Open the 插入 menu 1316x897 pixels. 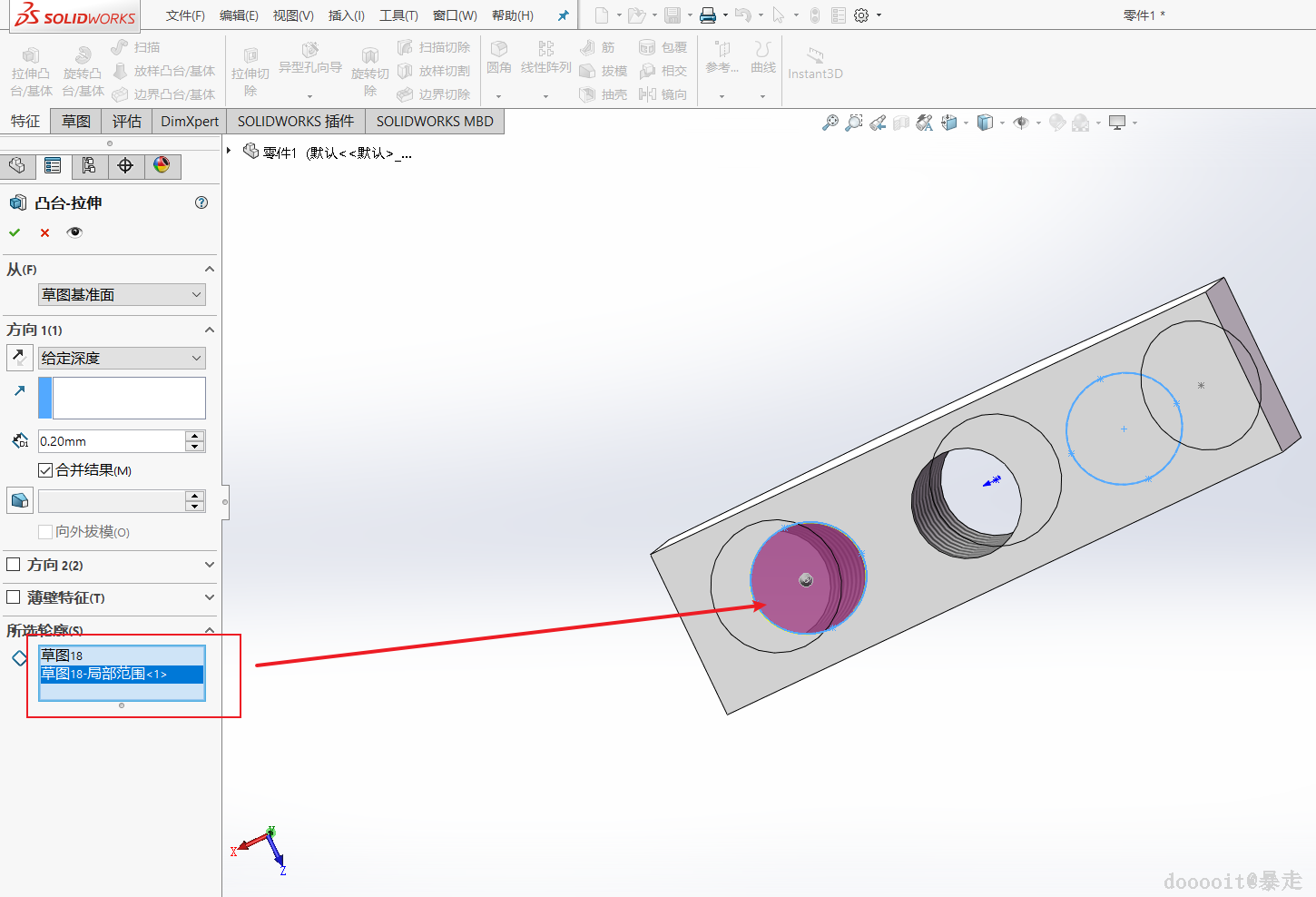coord(346,15)
